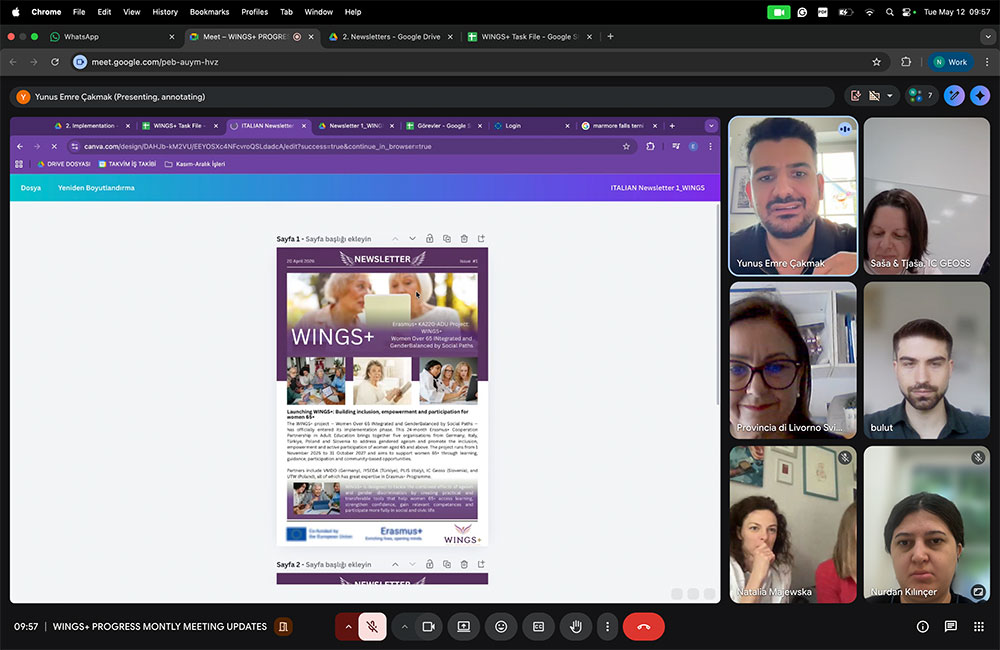Open the activities grid icon
1000x650 pixels.
coord(978,626)
